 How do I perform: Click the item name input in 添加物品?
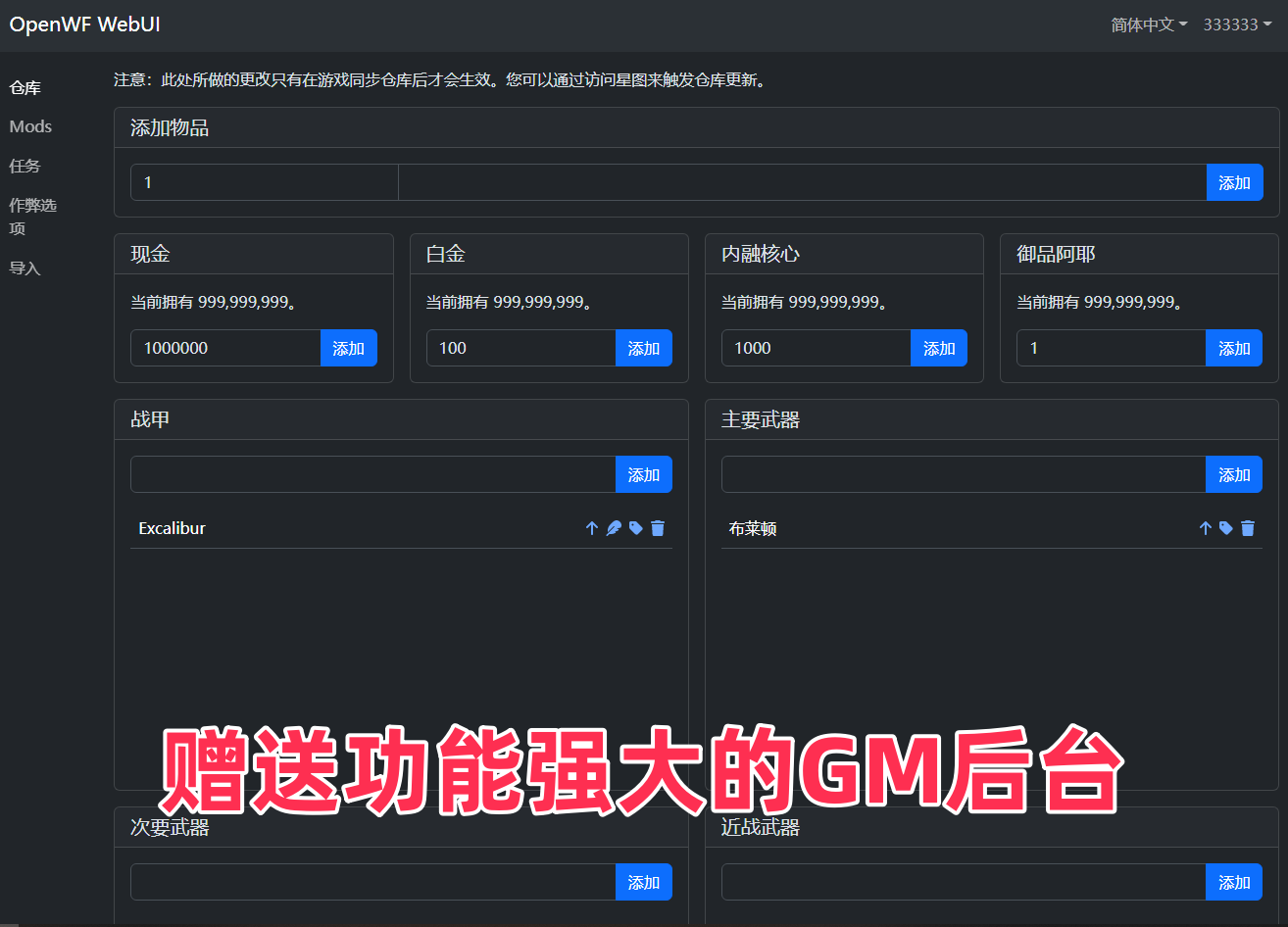click(801, 182)
